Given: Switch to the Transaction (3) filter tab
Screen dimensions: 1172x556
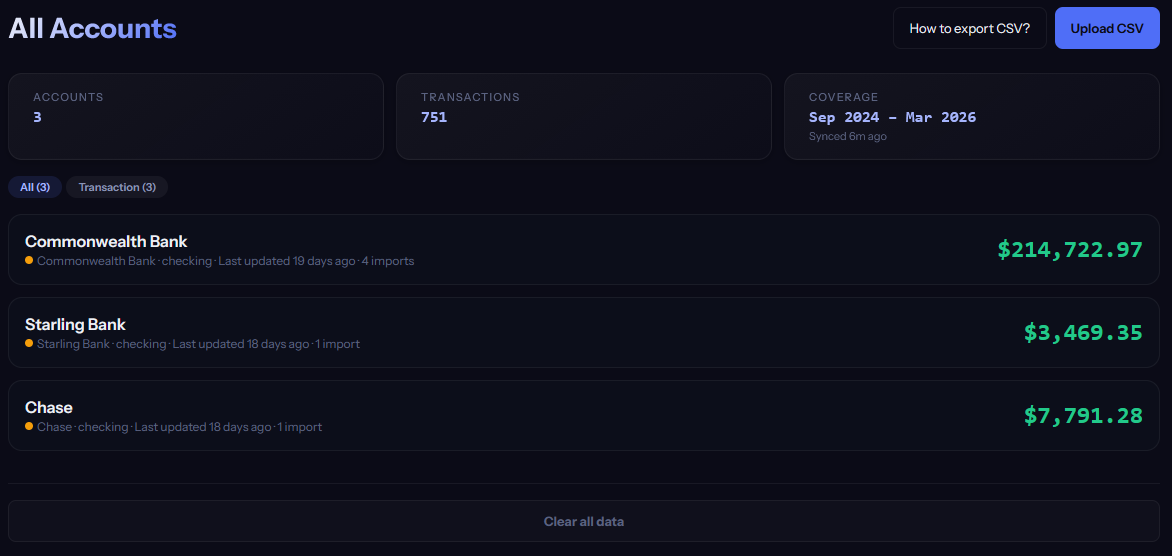Looking at the screenshot, I should point(117,187).
